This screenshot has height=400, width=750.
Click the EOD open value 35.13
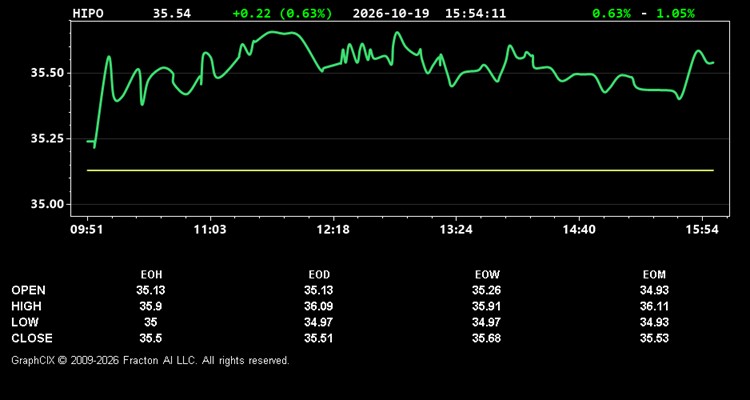319,290
